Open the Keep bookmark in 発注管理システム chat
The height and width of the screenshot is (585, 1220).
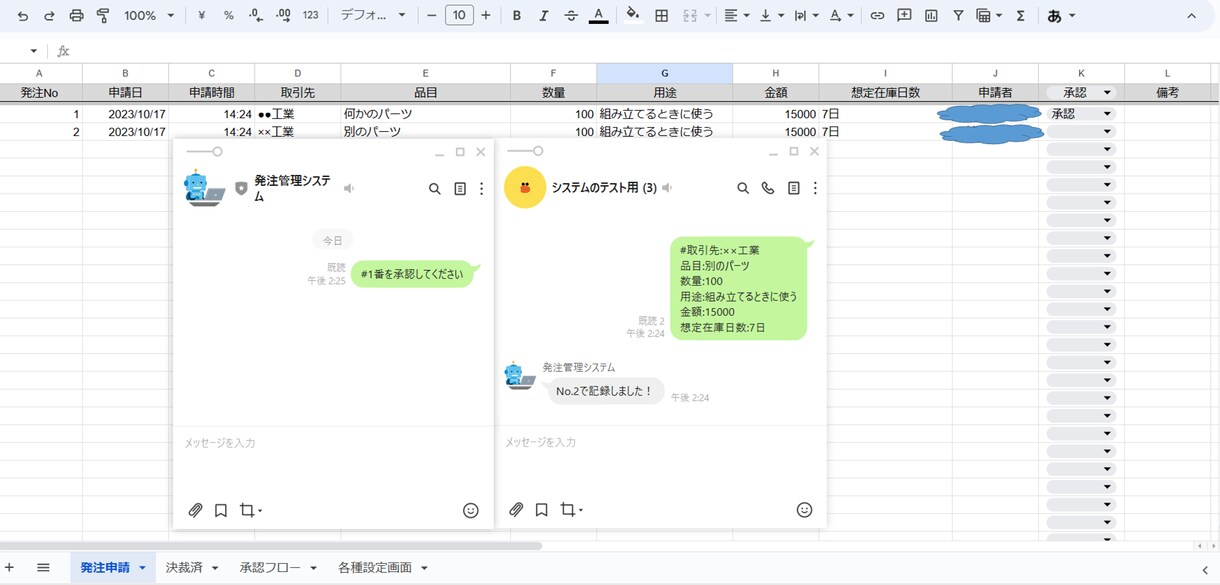coord(221,510)
